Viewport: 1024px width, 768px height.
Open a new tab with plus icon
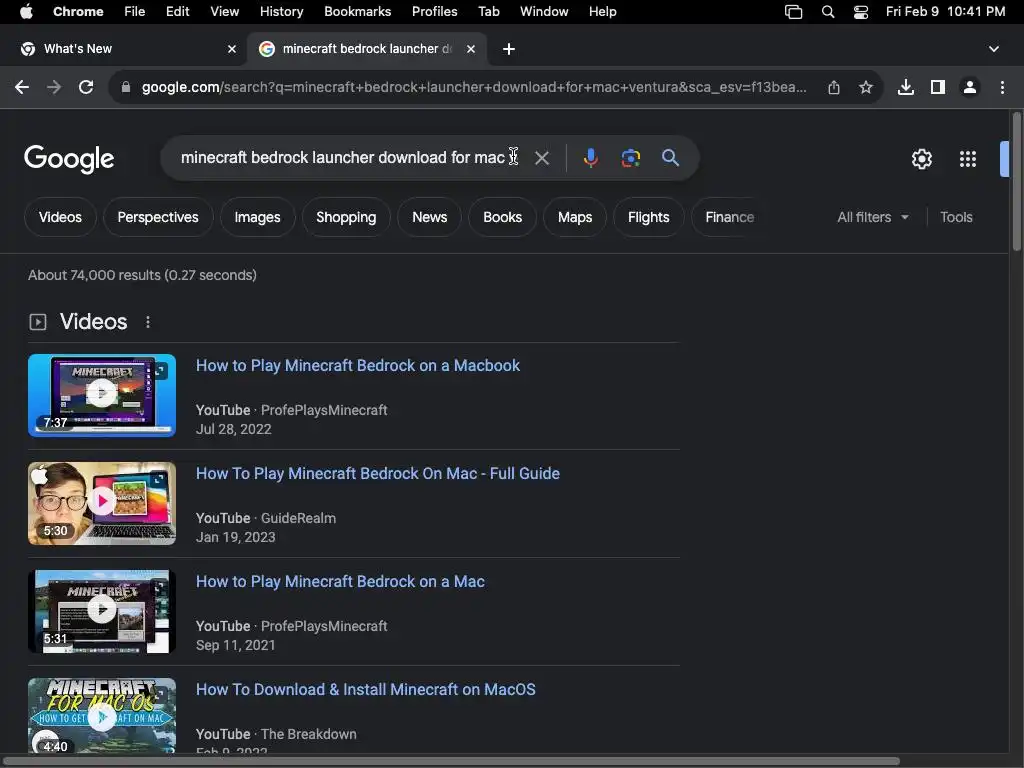(x=509, y=49)
